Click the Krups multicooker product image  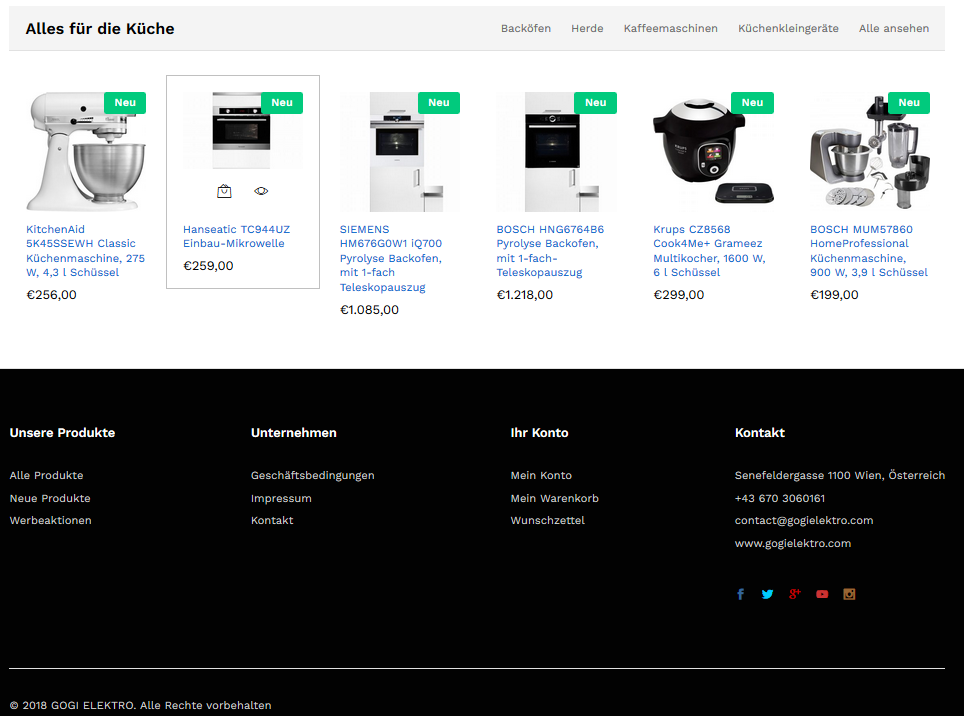pyautogui.click(x=713, y=152)
